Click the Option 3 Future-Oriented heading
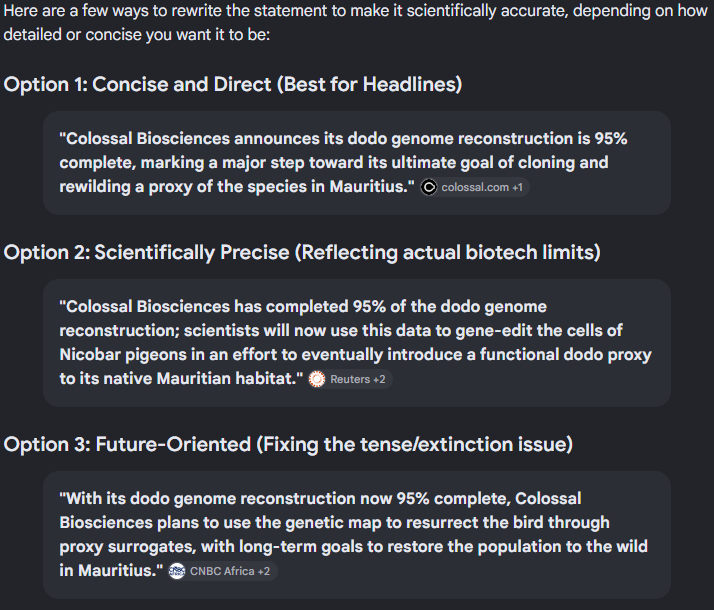This screenshot has width=714, height=610. 288,445
